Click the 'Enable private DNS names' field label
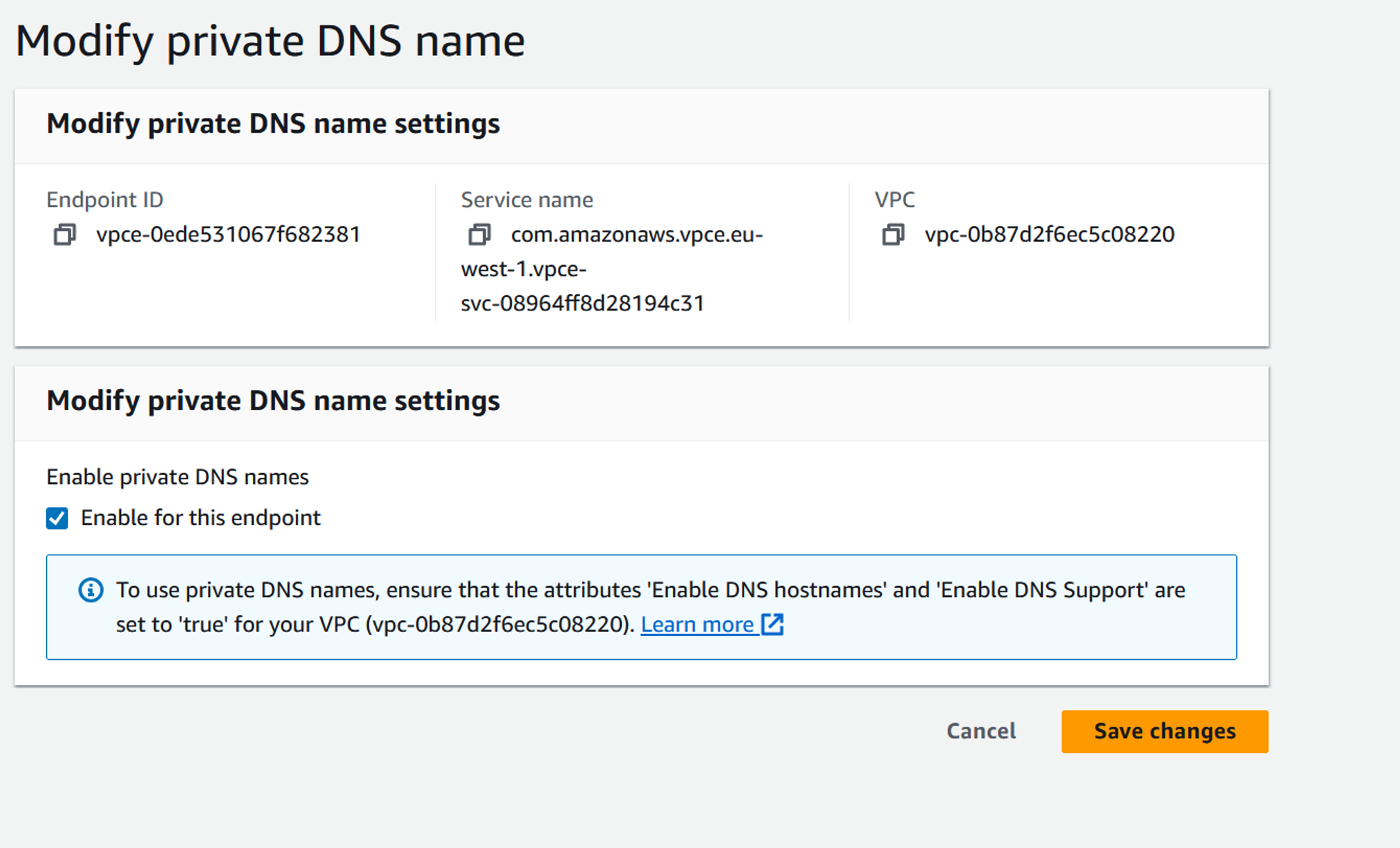1400x848 pixels. click(x=178, y=477)
